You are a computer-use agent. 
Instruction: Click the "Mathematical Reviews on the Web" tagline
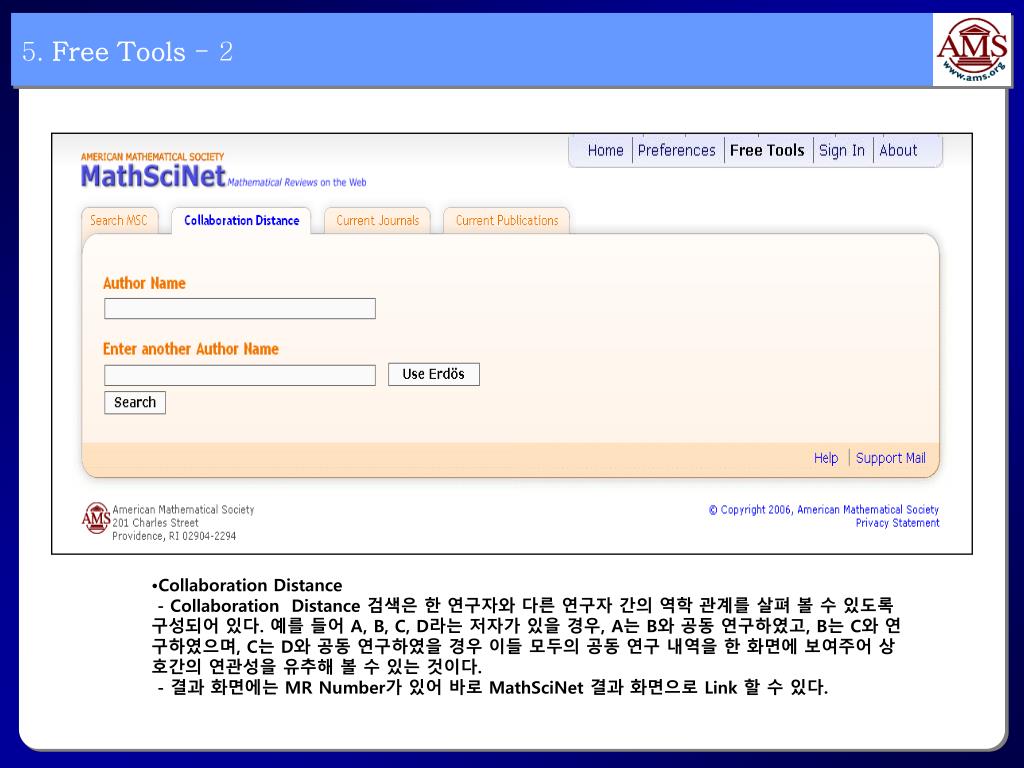pos(297,183)
